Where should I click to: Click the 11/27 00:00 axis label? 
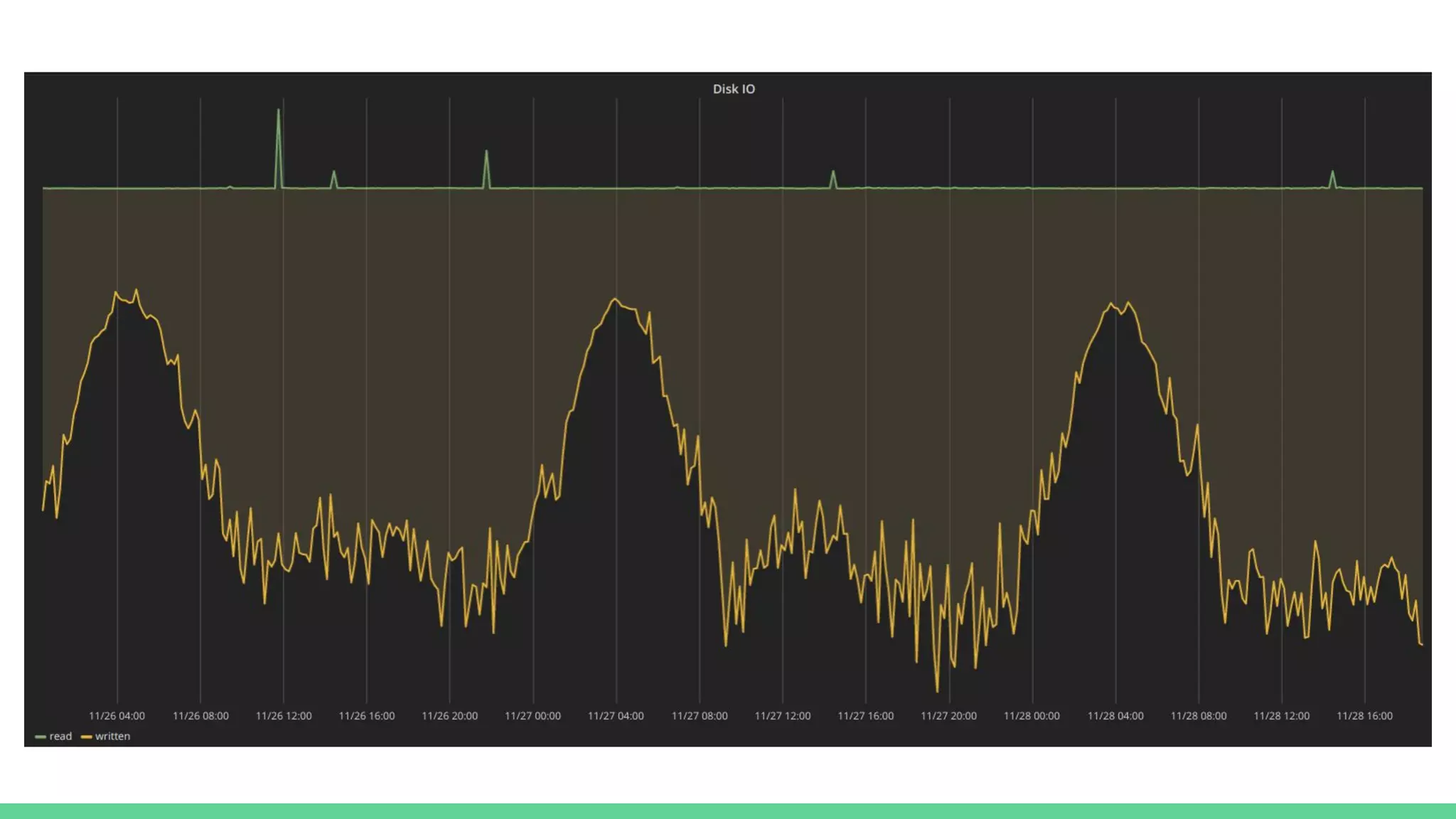point(532,716)
